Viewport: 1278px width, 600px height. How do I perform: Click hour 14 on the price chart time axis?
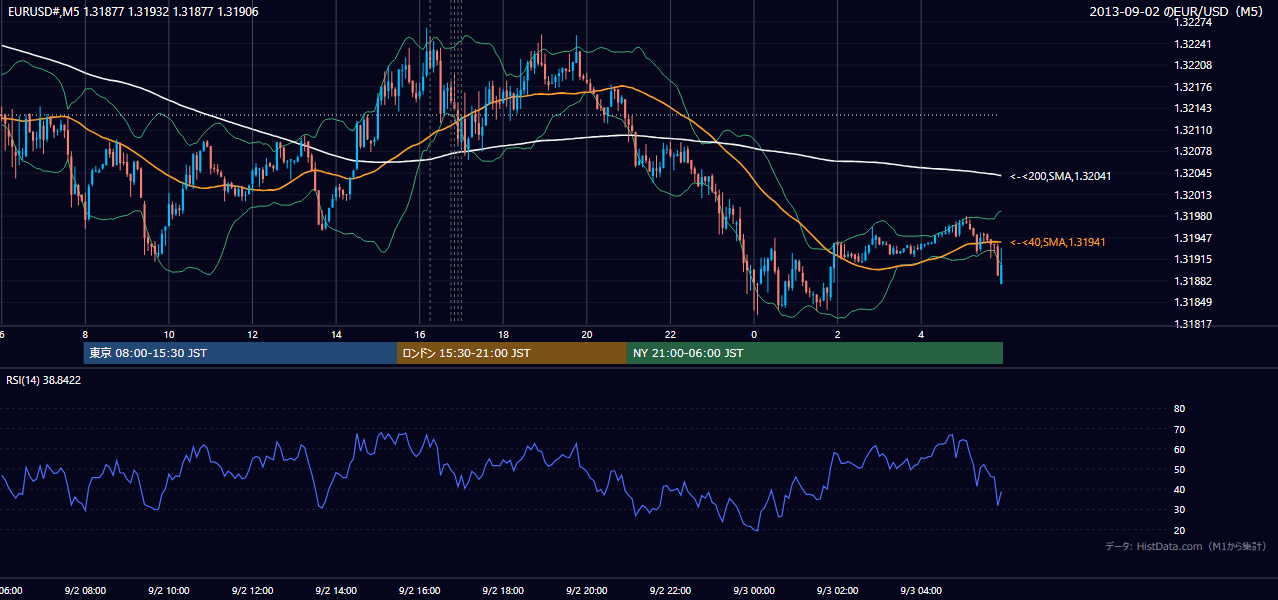pyautogui.click(x=336, y=334)
